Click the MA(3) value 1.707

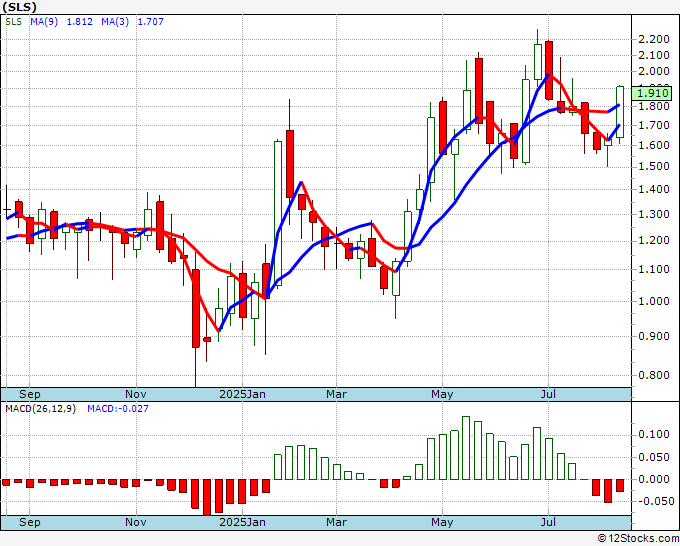pyautogui.click(x=150, y=22)
